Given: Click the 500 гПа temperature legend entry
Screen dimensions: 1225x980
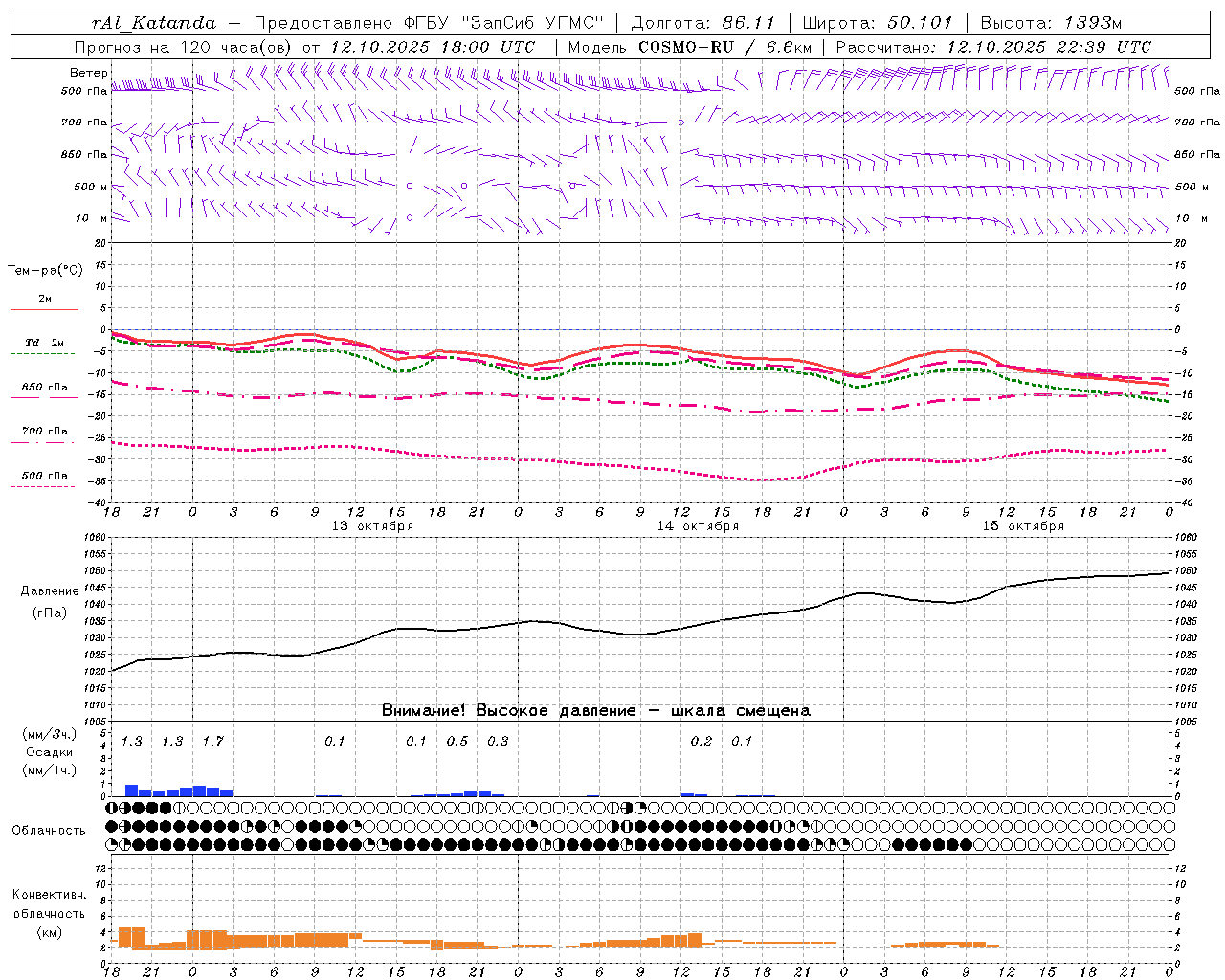Looking at the screenshot, I should [44, 476].
